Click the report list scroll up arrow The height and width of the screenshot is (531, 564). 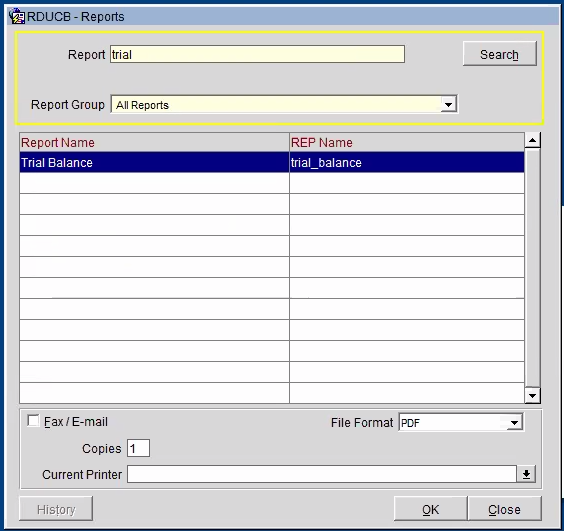point(532,140)
